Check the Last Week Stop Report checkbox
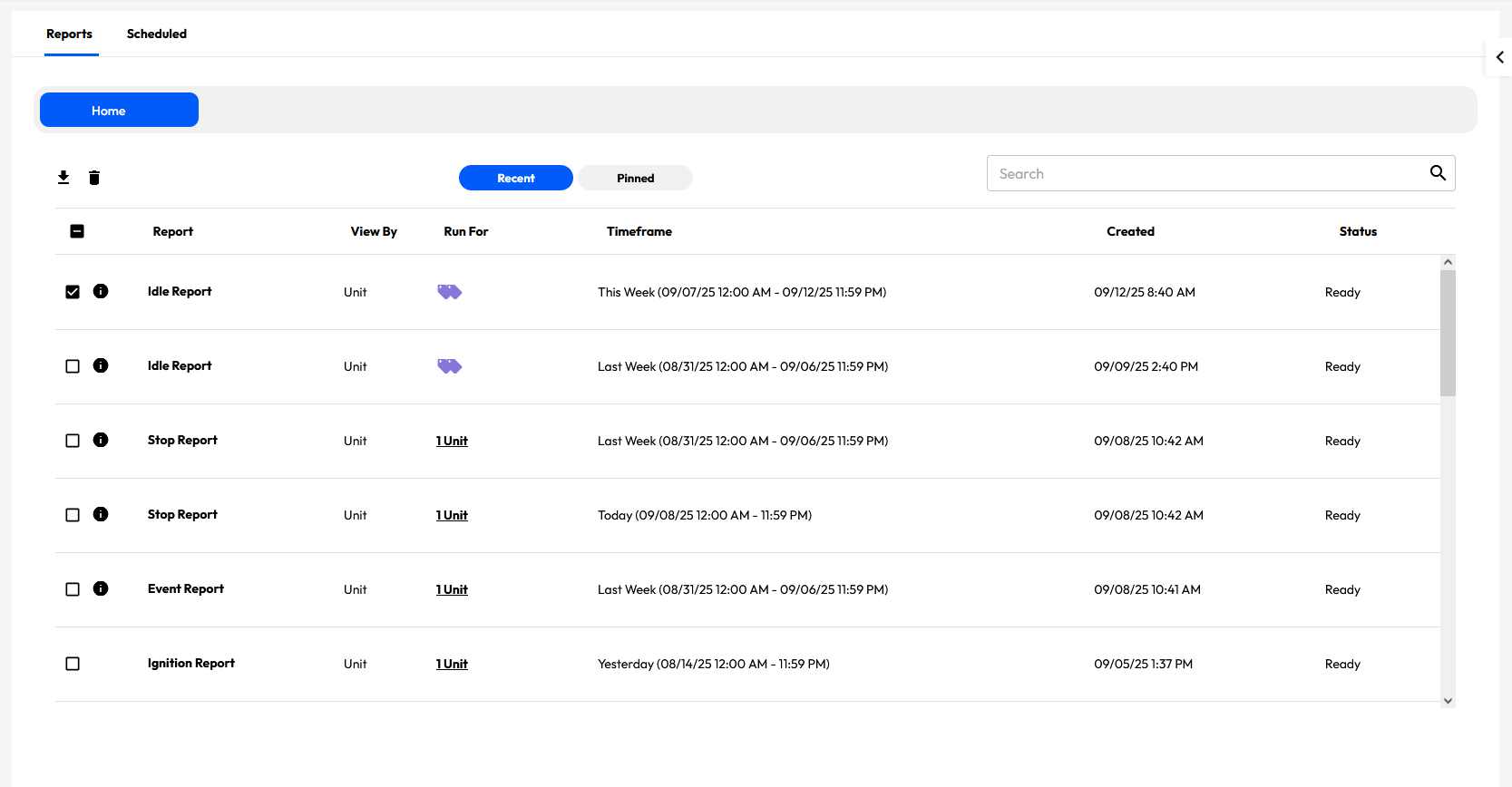The image size is (1512, 787). point(73,441)
